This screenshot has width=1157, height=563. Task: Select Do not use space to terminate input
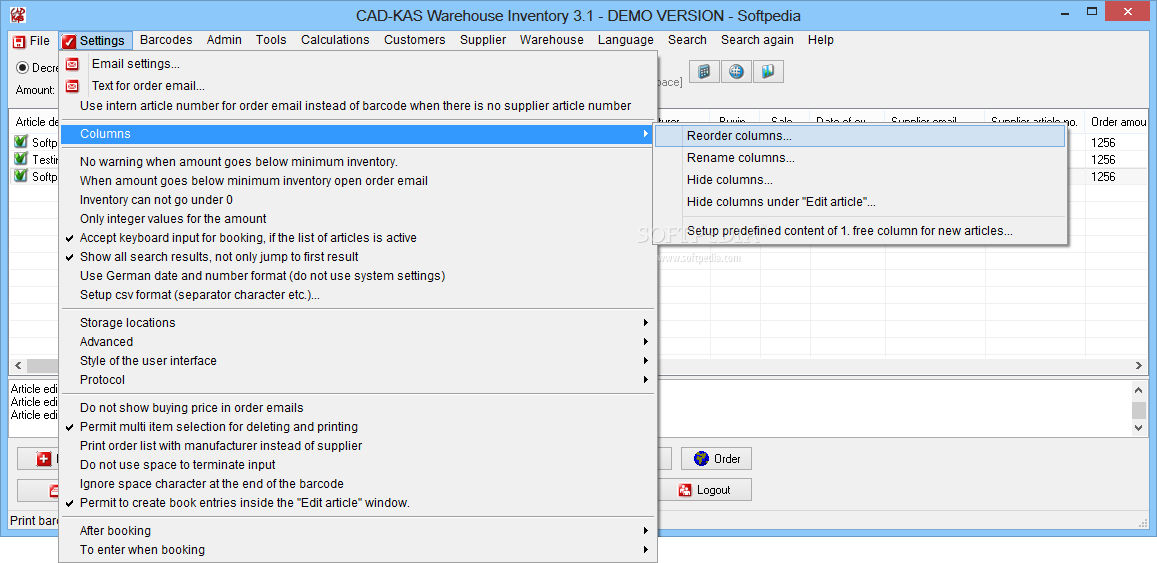click(357, 465)
